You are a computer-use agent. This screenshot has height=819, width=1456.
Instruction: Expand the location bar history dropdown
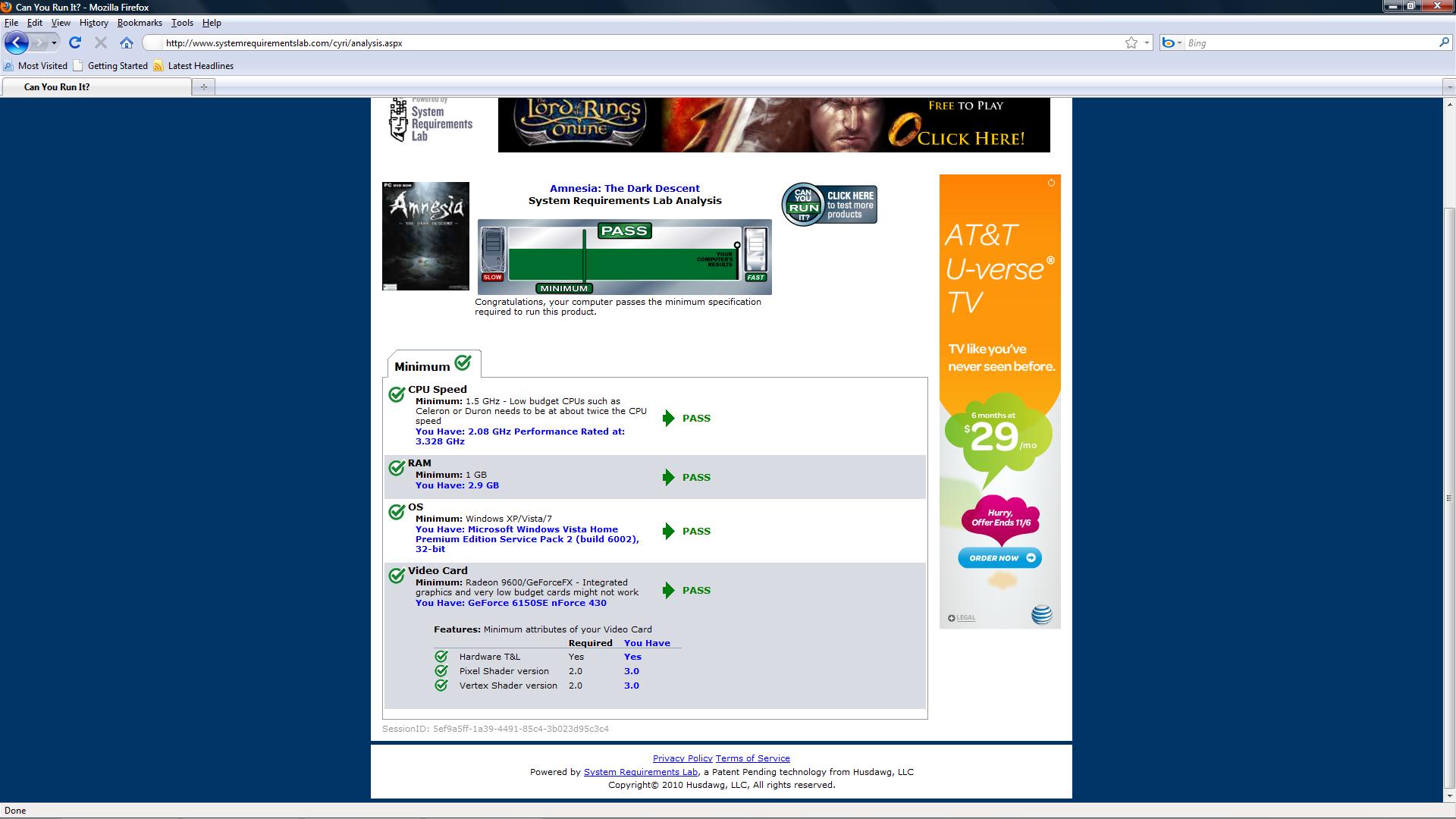1147,43
